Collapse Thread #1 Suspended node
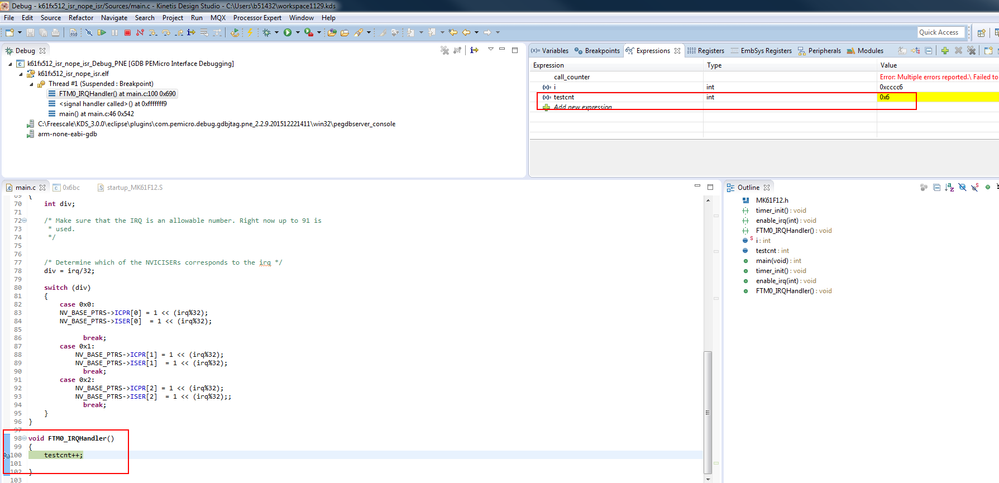The width and height of the screenshot is (999, 483). pyautogui.click(x=32, y=84)
